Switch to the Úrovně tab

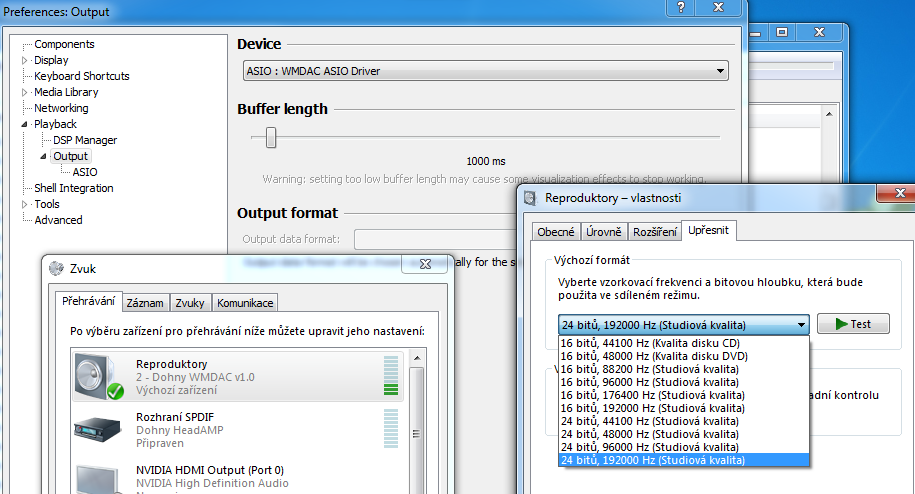click(603, 232)
